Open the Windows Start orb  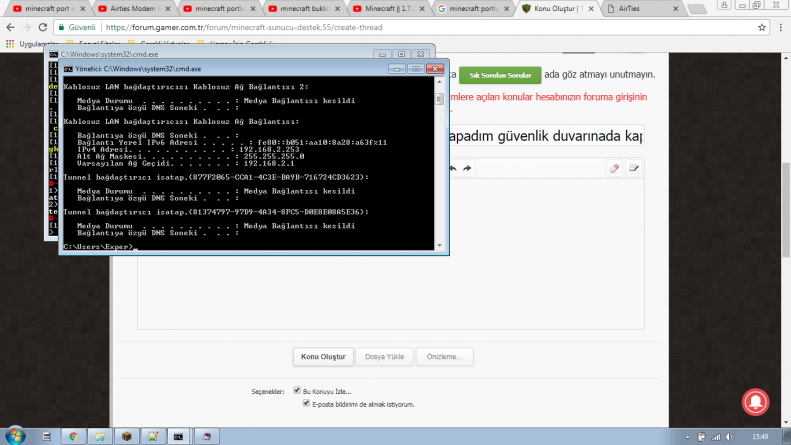click(x=15, y=435)
